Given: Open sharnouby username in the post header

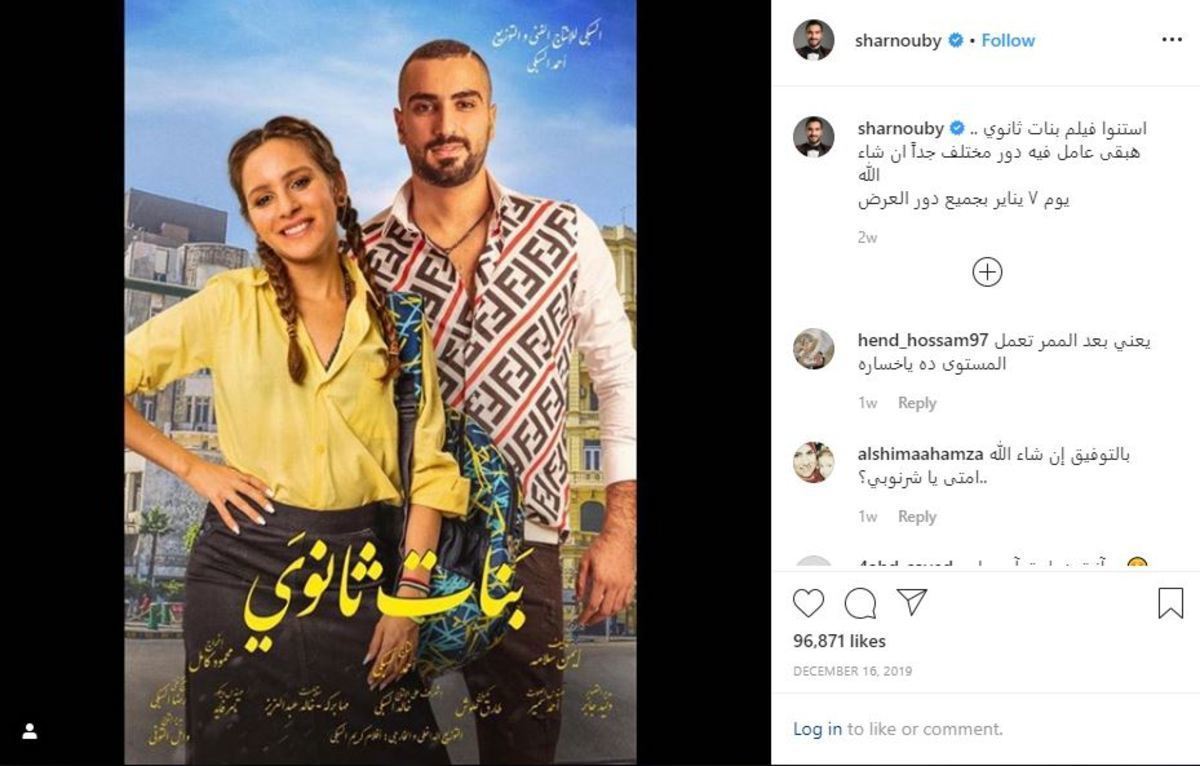Looking at the screenshot, I should (898, 41).
